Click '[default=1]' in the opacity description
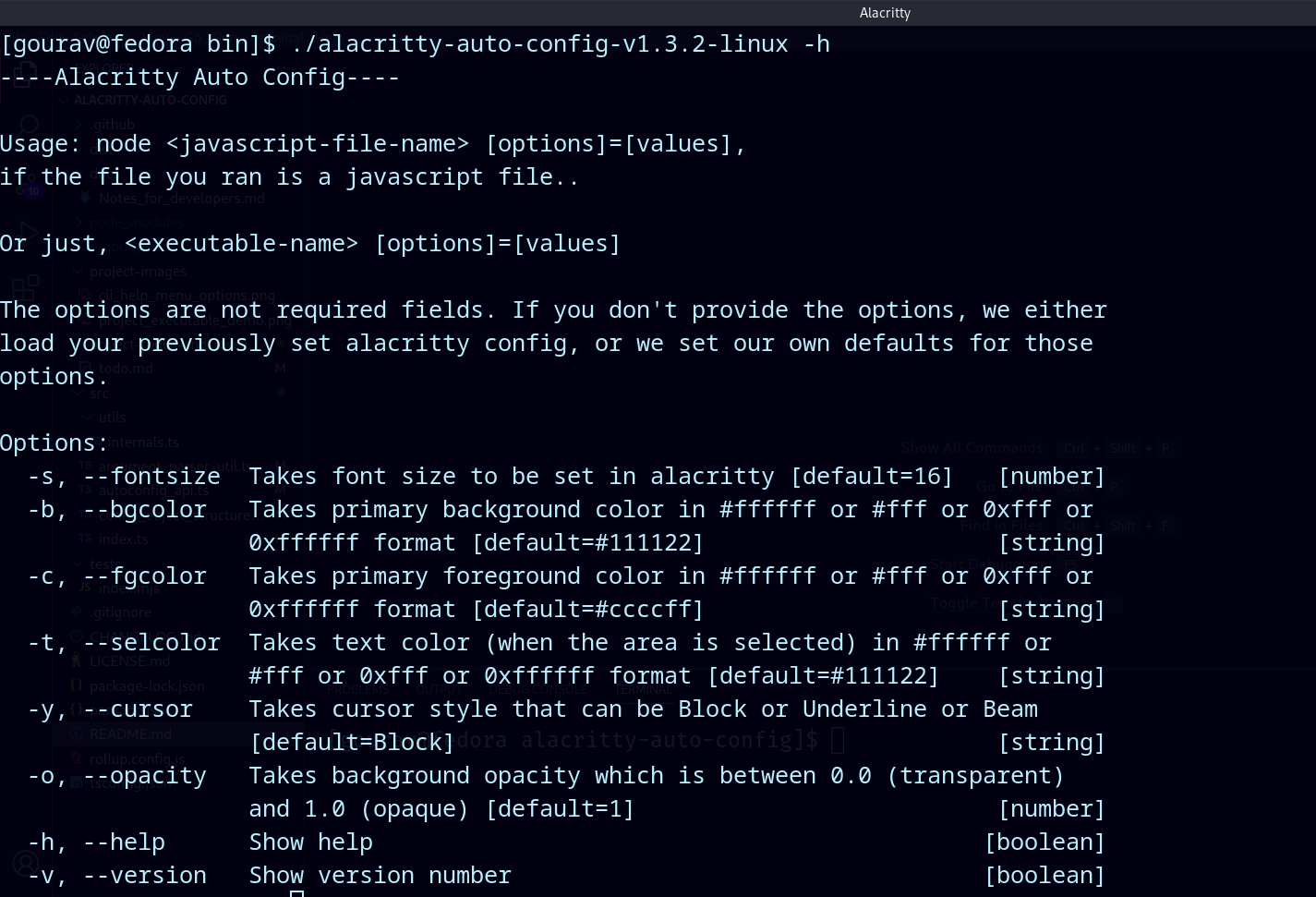Screen dimensions: 1316x897 coord(561,808)
